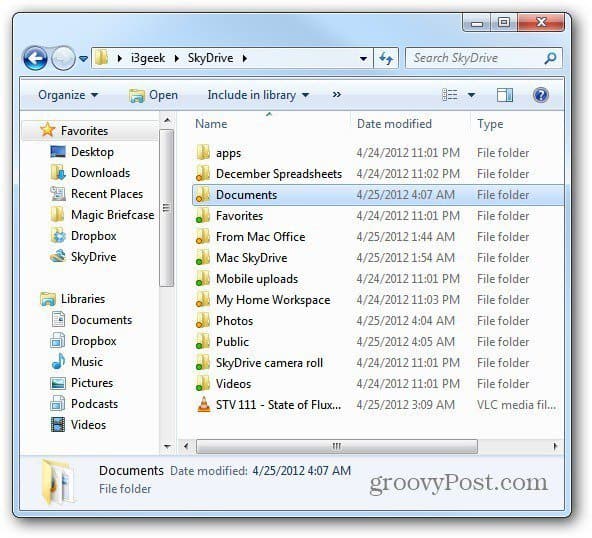Open the address bar history dropdown

click(x=363, y=59)
